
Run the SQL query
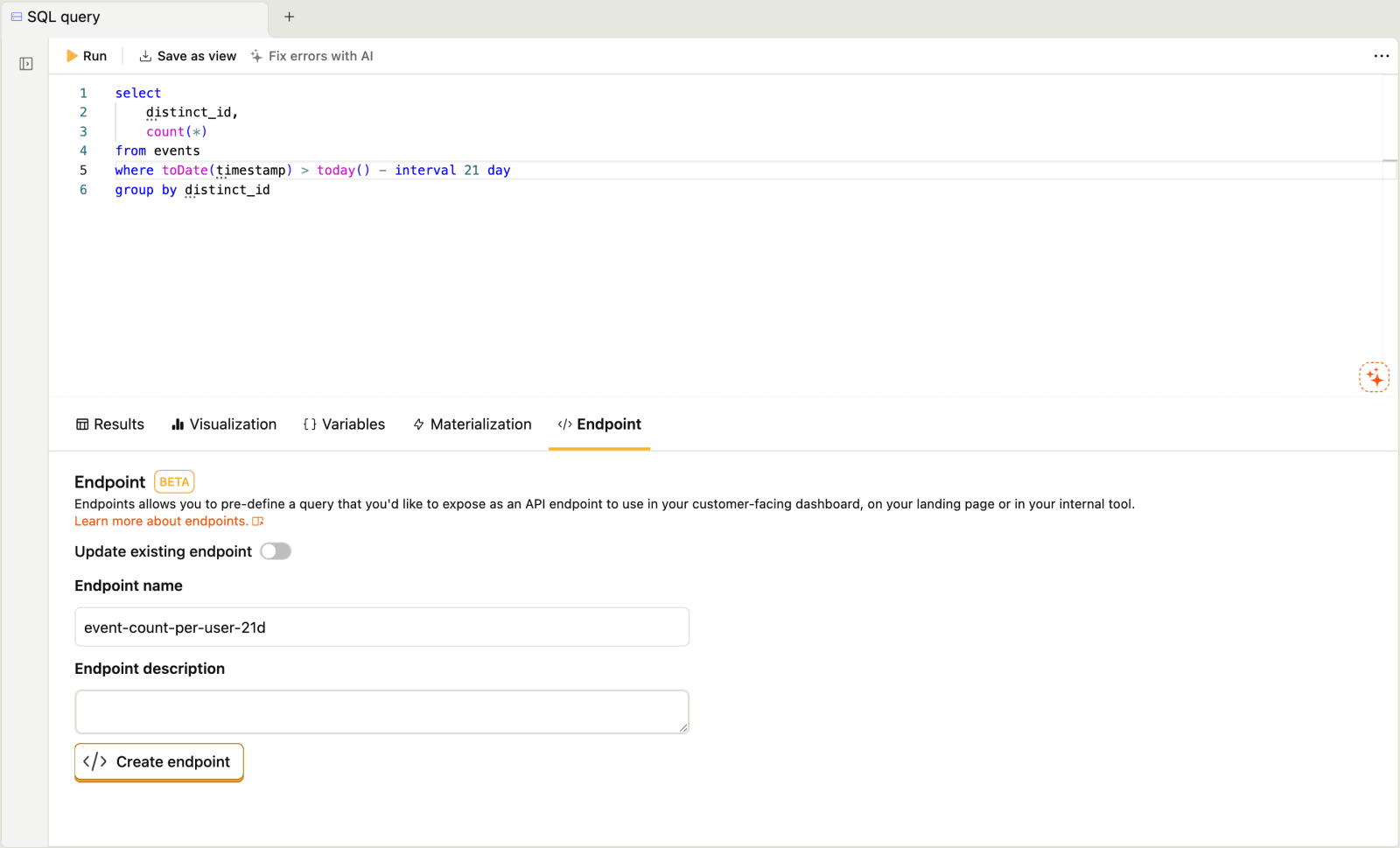[87, 55]
